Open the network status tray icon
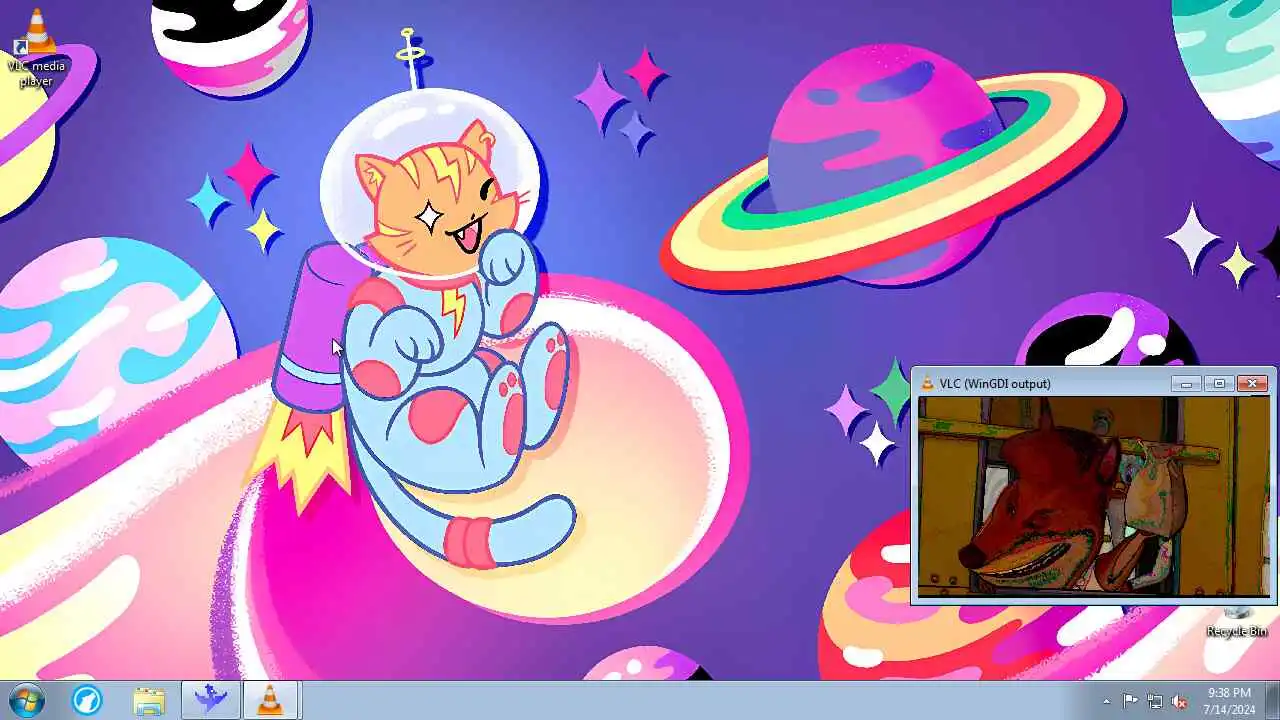Image resolution: width=1280 pixels, height=720 pixels. [1155, 701]
